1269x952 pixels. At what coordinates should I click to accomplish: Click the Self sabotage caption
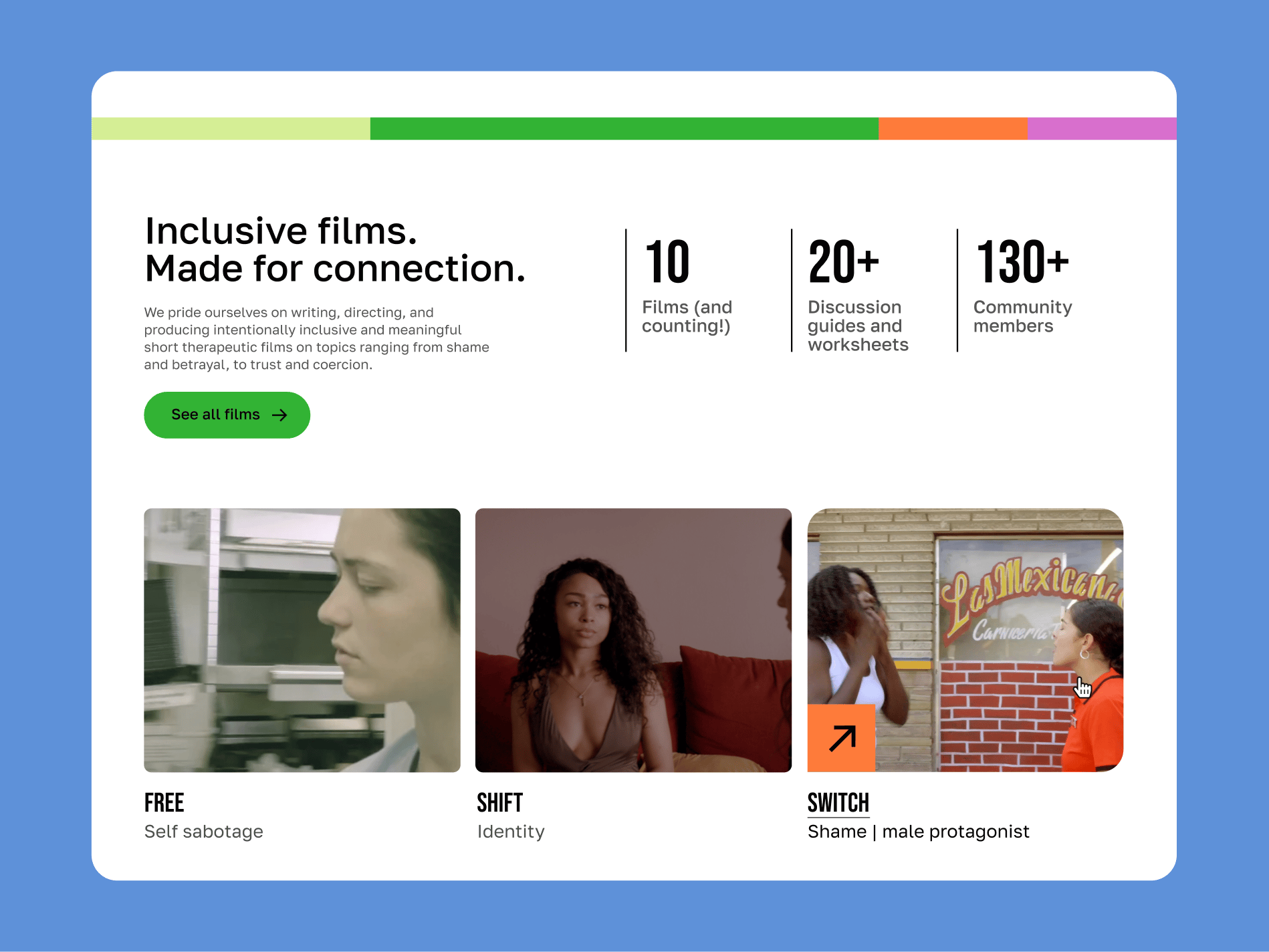(x=204, y=832)
